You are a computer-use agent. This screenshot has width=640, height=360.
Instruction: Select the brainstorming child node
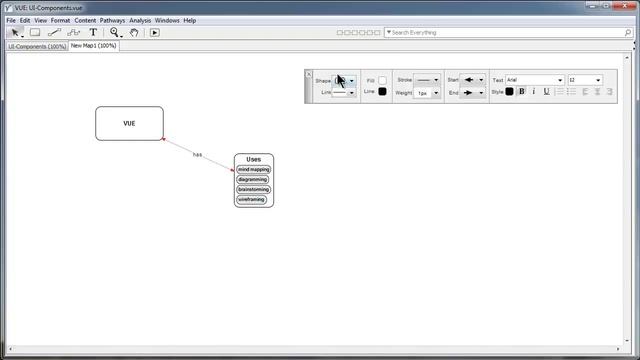(253, 190)
